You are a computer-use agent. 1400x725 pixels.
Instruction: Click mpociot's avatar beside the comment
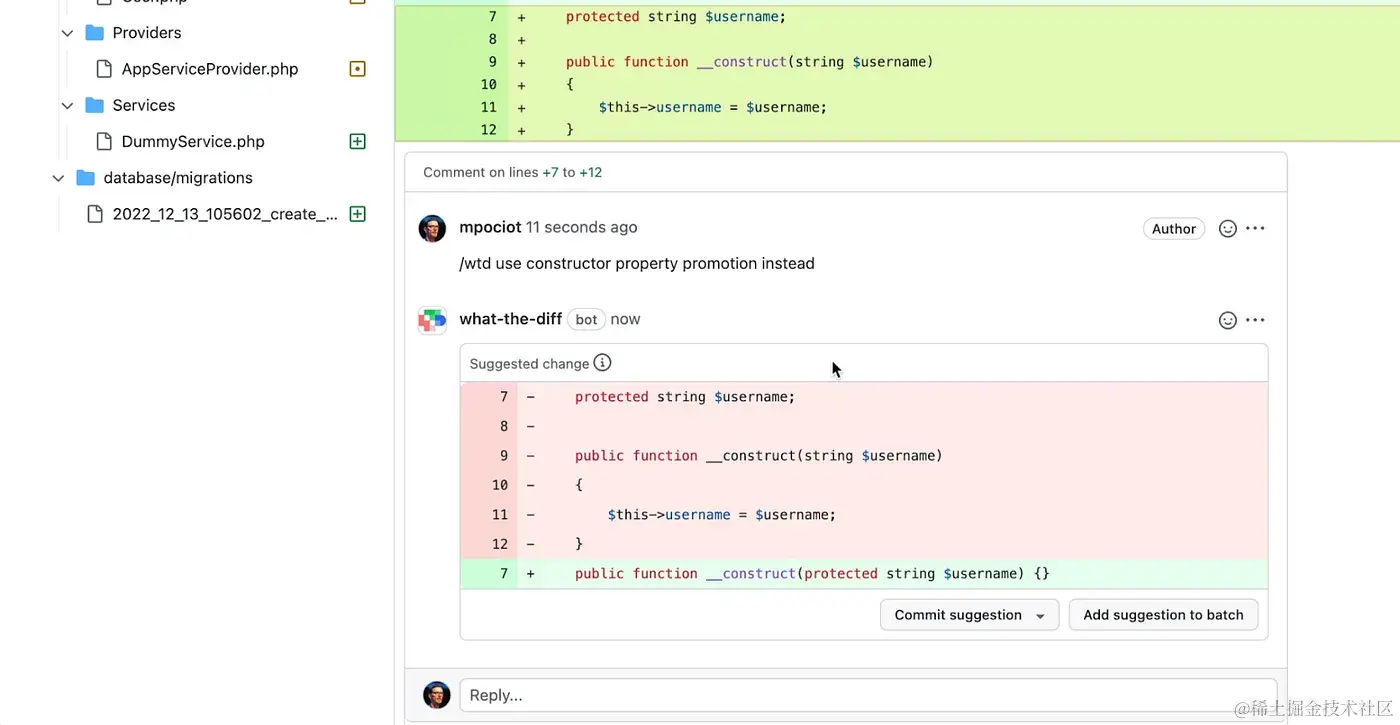[x=432, y=228]
